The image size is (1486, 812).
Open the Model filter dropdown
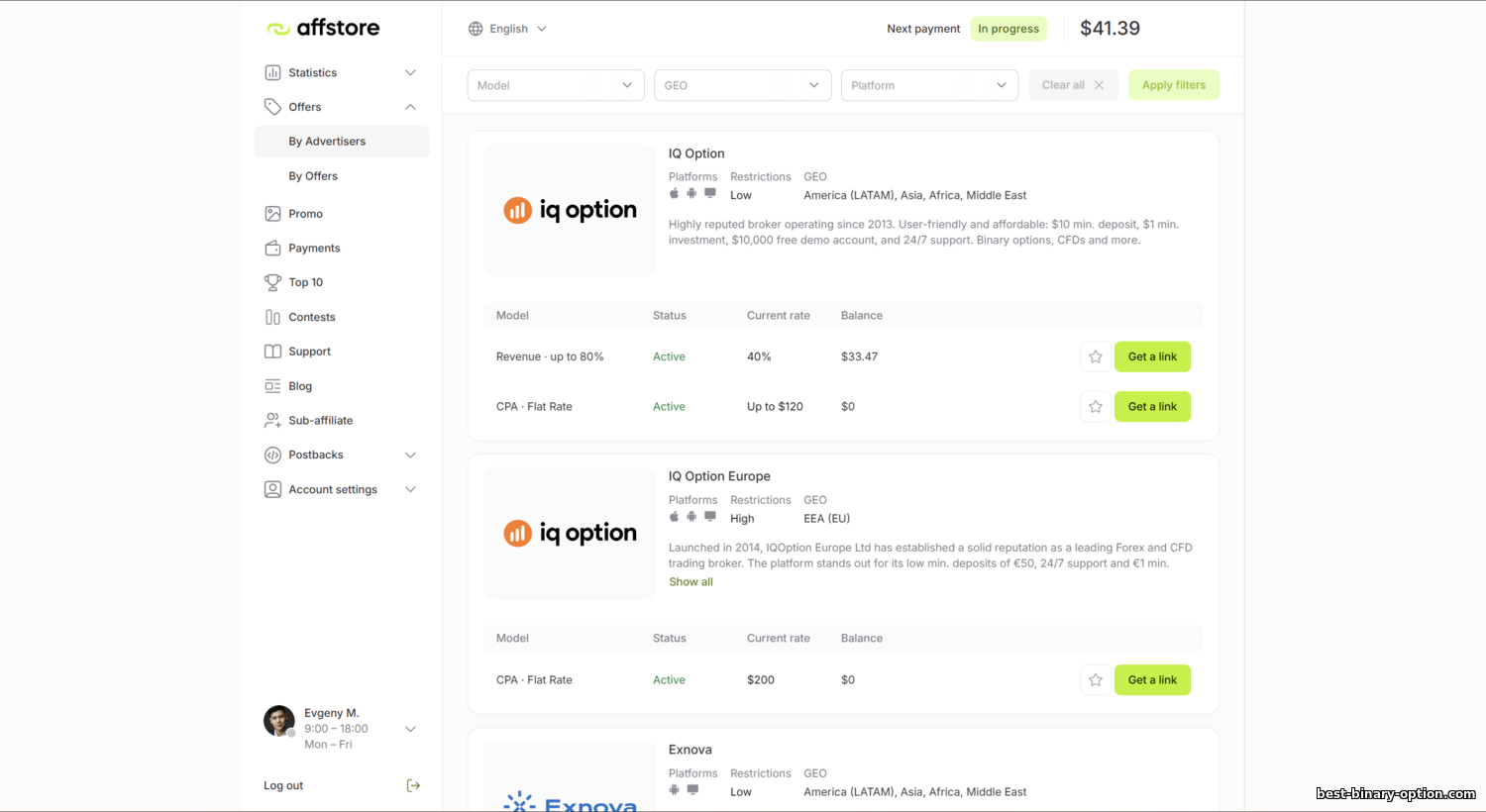click(556, 85)
